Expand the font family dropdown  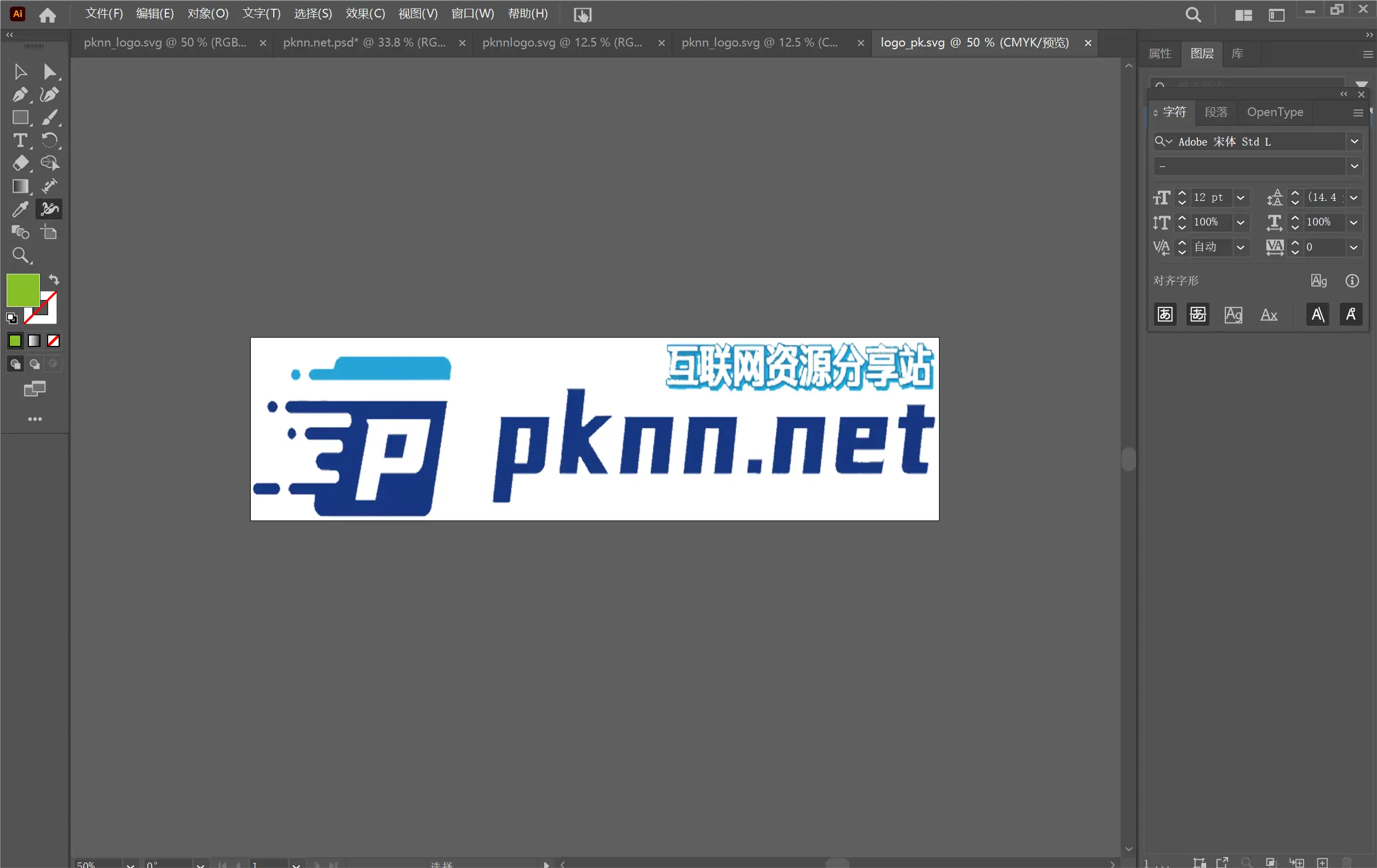[1354, 142]
